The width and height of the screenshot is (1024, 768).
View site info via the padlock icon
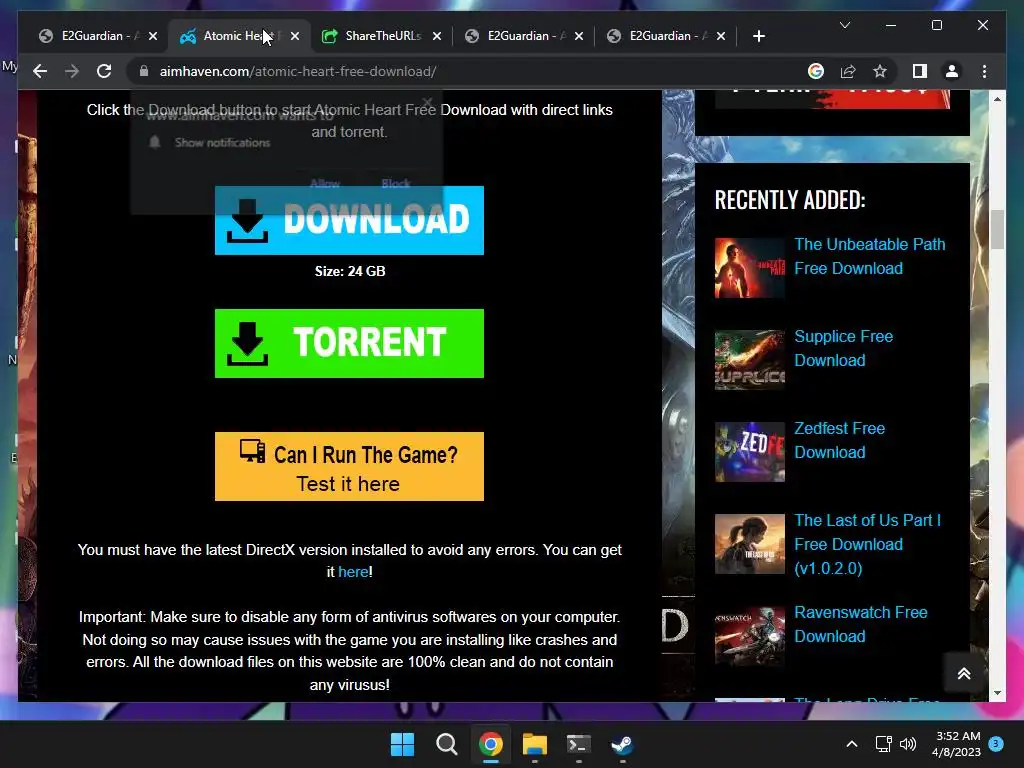point(144,71)
